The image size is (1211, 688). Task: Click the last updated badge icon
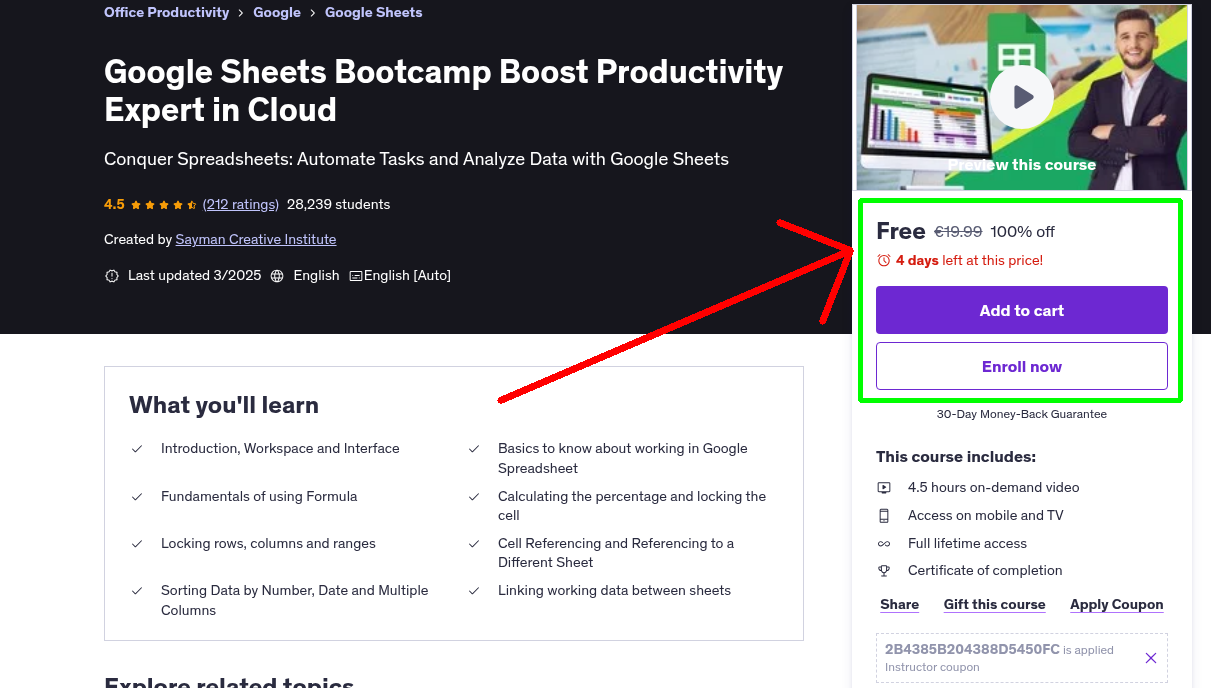(x=112, y=276)
